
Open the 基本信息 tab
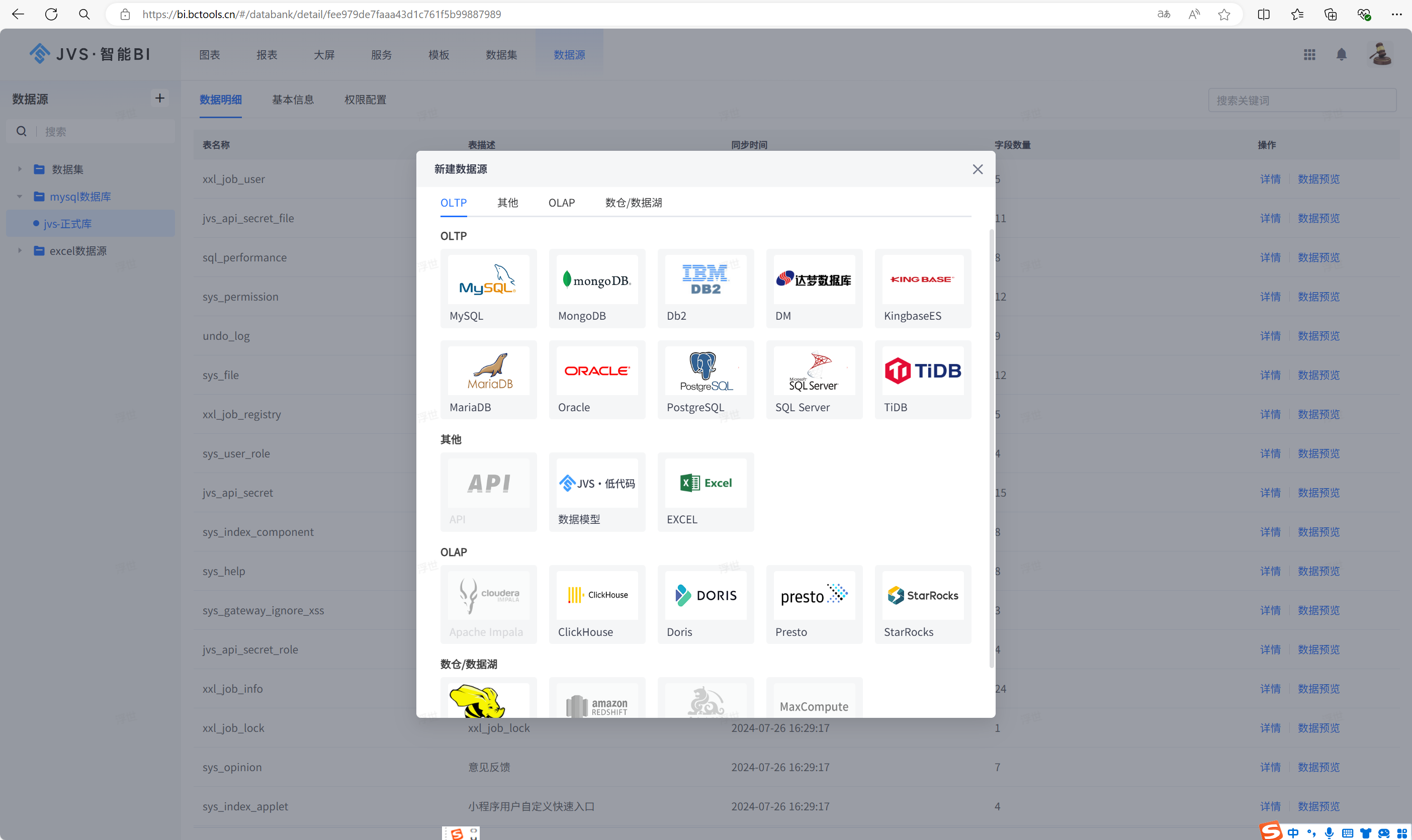293,100
